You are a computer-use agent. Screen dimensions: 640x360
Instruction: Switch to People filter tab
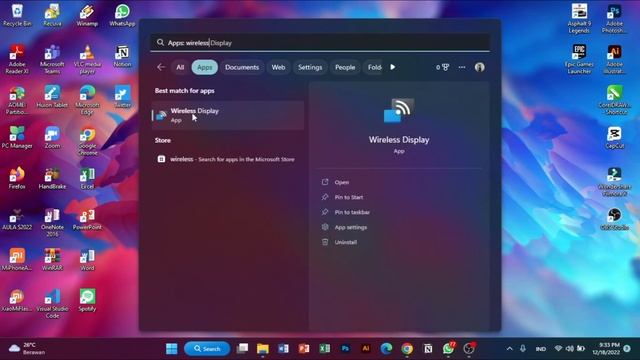click(x=345, y=67)
